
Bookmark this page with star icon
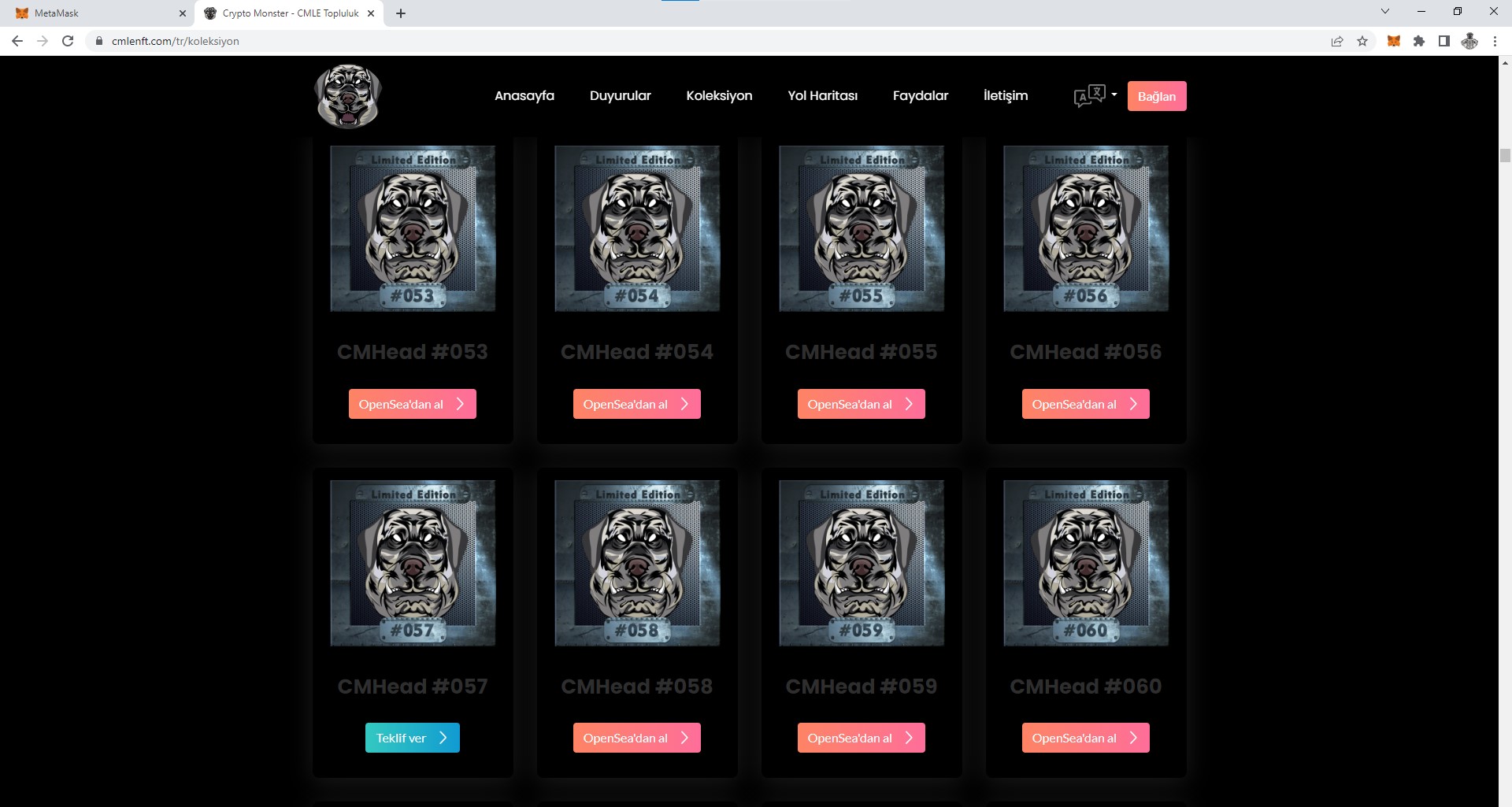coord(1362,41)
